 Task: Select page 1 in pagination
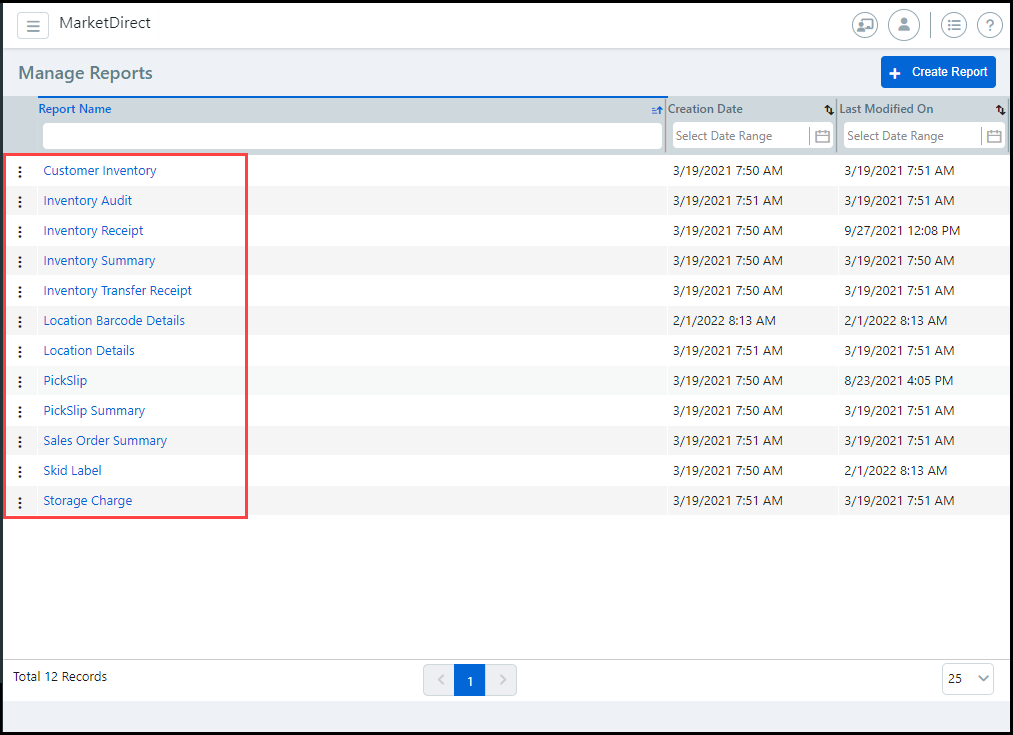pos(470,680)
